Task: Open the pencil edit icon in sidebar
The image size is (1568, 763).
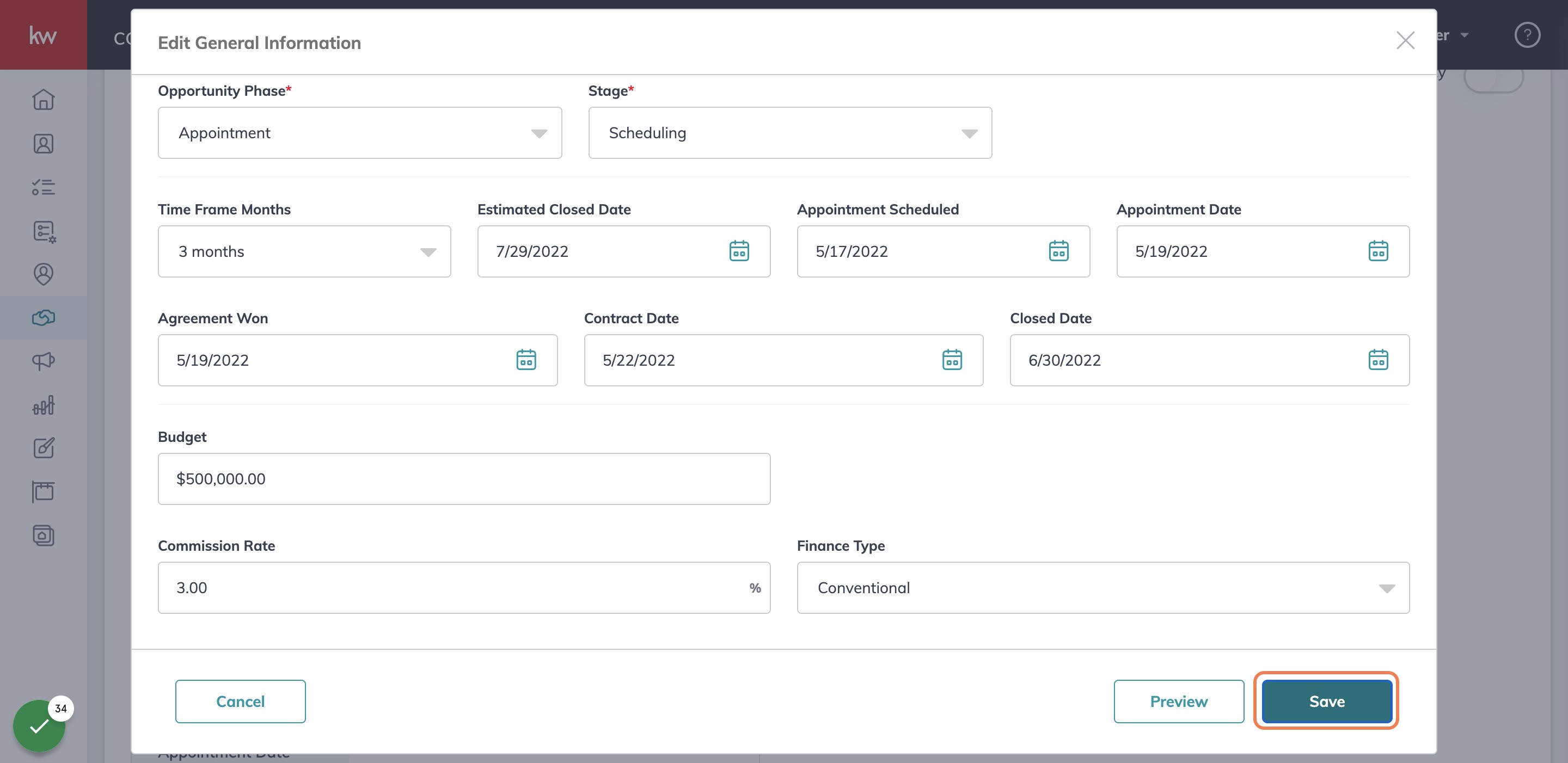Action: tap(43, 448)
